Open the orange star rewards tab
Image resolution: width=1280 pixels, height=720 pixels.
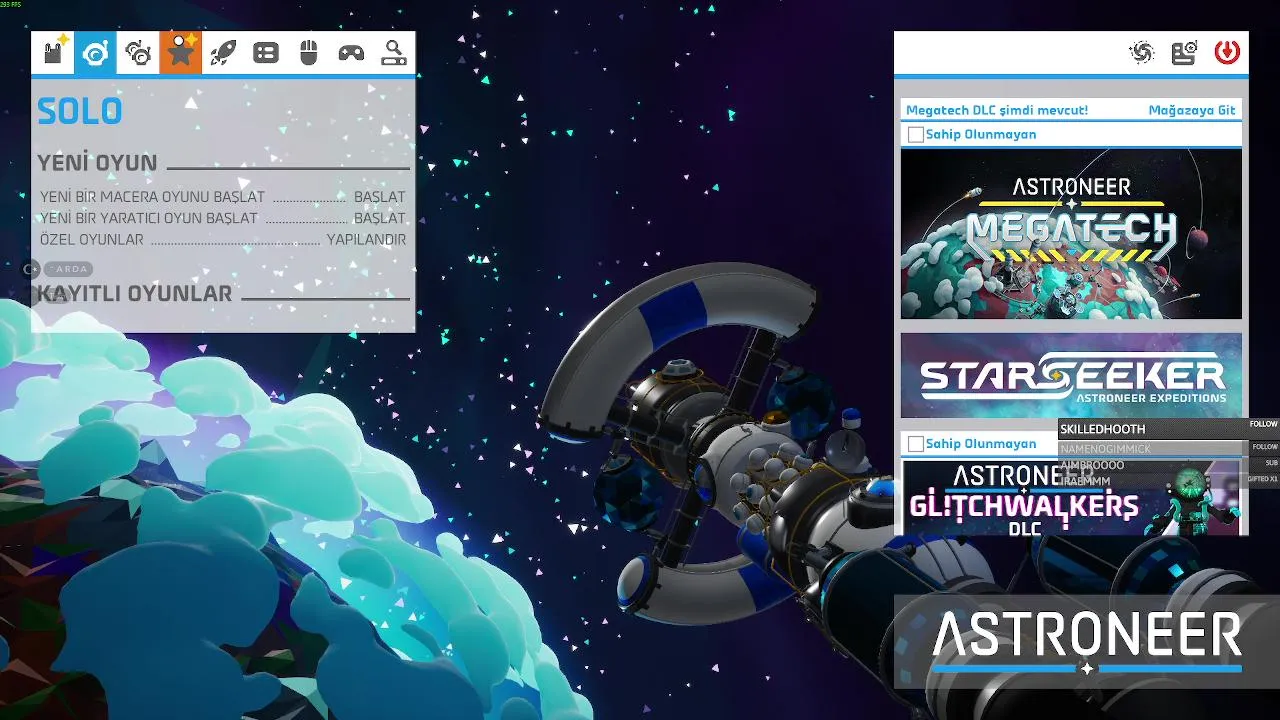(x=181, y=53)
